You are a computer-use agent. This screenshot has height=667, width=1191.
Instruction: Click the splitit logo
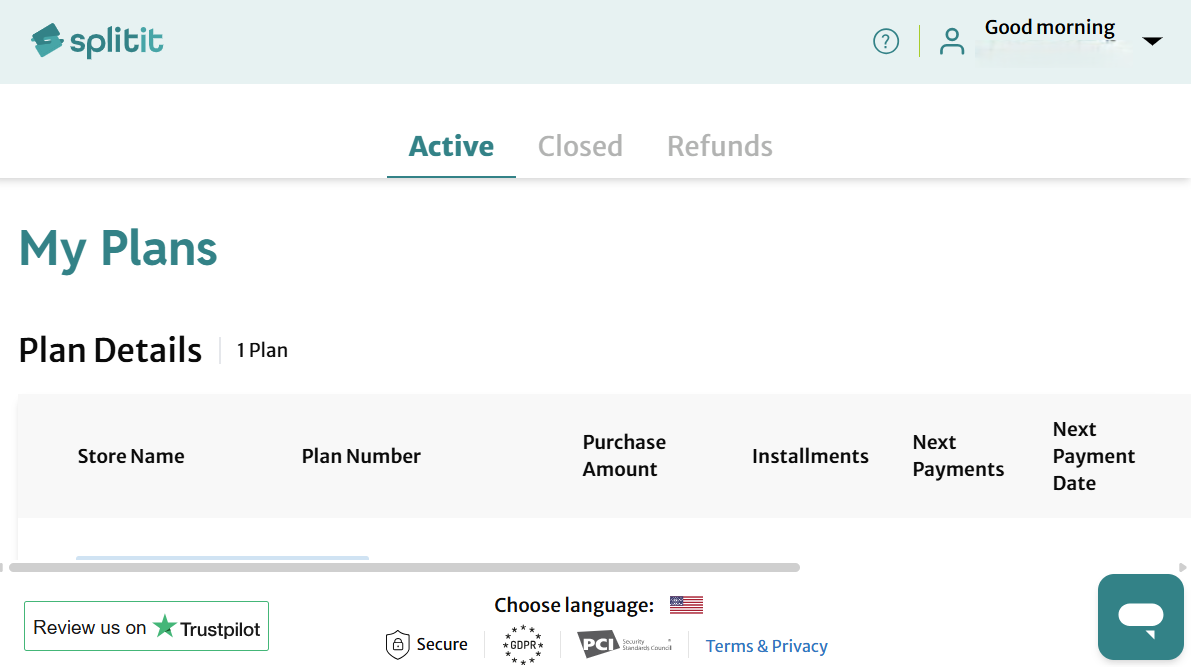(x=97, y=41)
